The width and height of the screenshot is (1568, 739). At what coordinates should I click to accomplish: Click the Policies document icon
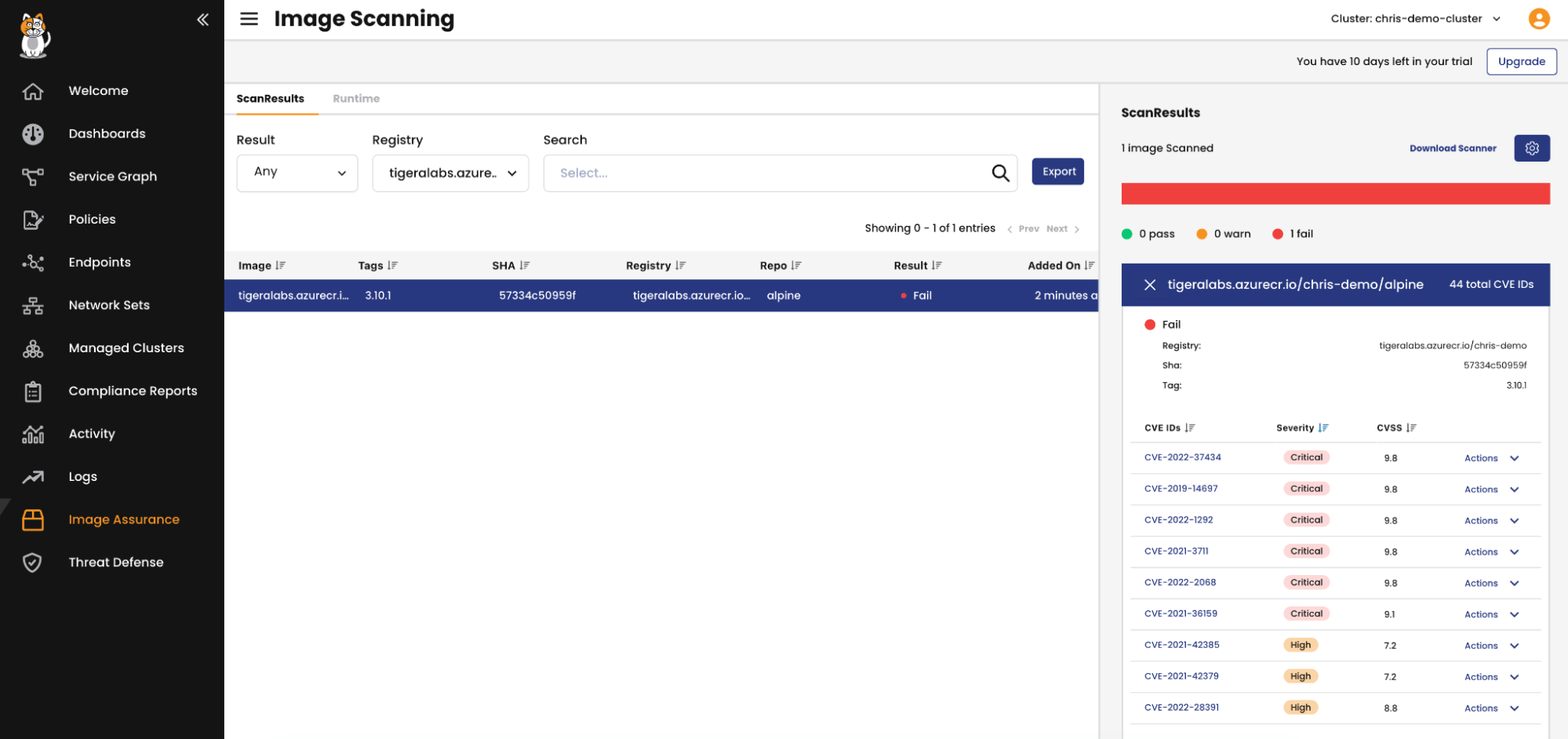point(33,220)
